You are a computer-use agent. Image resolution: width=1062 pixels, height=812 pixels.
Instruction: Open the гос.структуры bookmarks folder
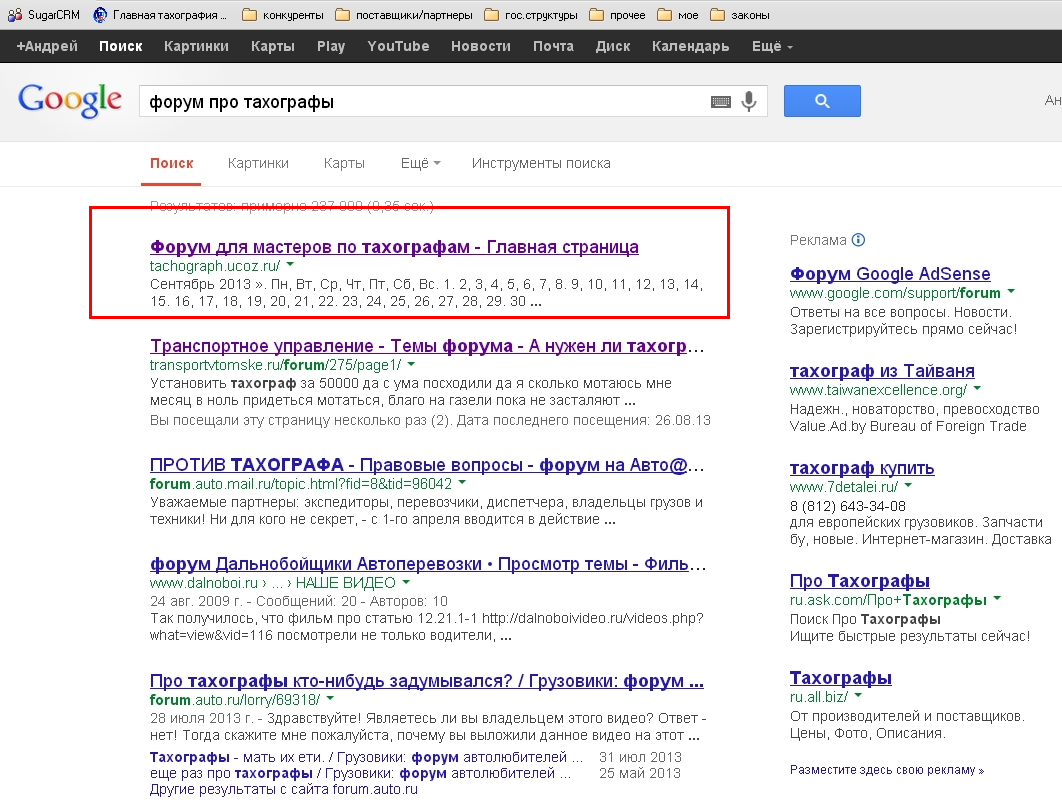[x=531, y=15]
